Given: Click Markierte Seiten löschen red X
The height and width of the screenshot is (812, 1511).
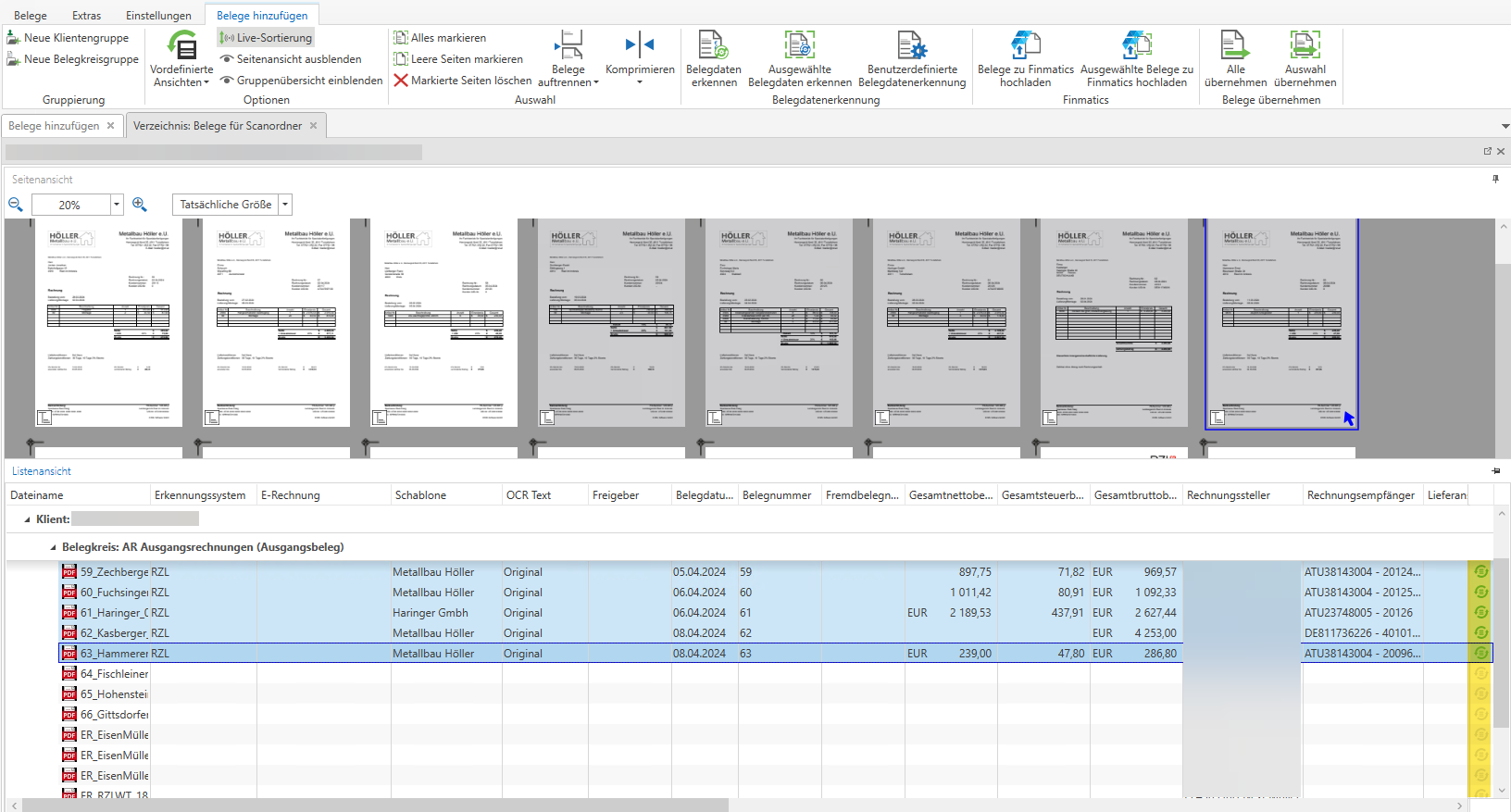Looking at the screenshot, I should tap(401, 81).
